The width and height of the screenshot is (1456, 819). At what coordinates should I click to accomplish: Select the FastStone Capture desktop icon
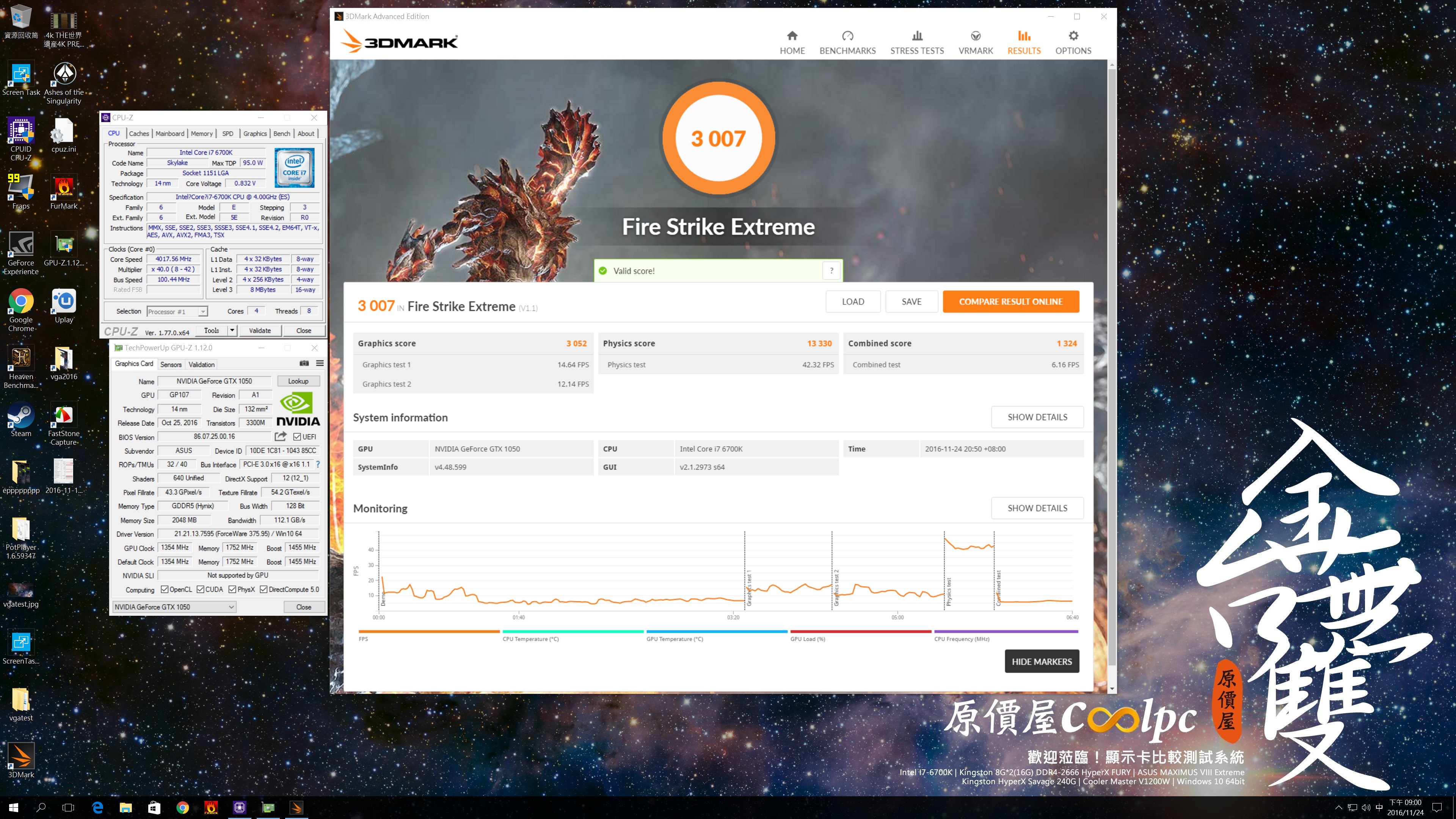click(x=64, y=424)
